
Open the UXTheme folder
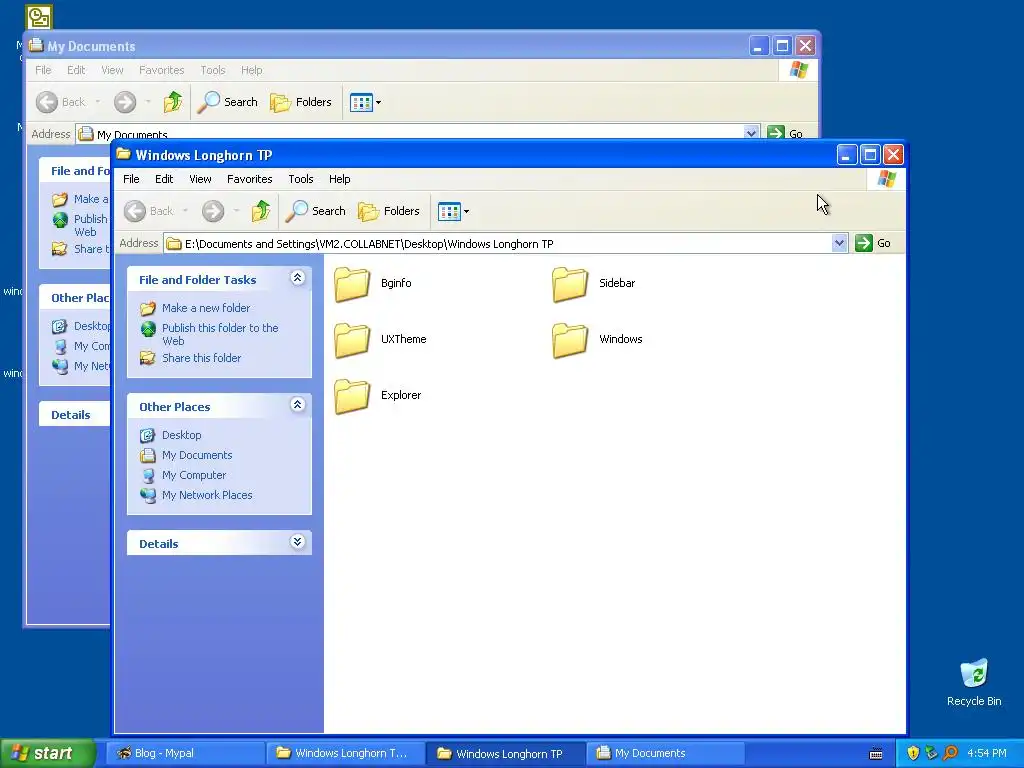coord(379,340)
